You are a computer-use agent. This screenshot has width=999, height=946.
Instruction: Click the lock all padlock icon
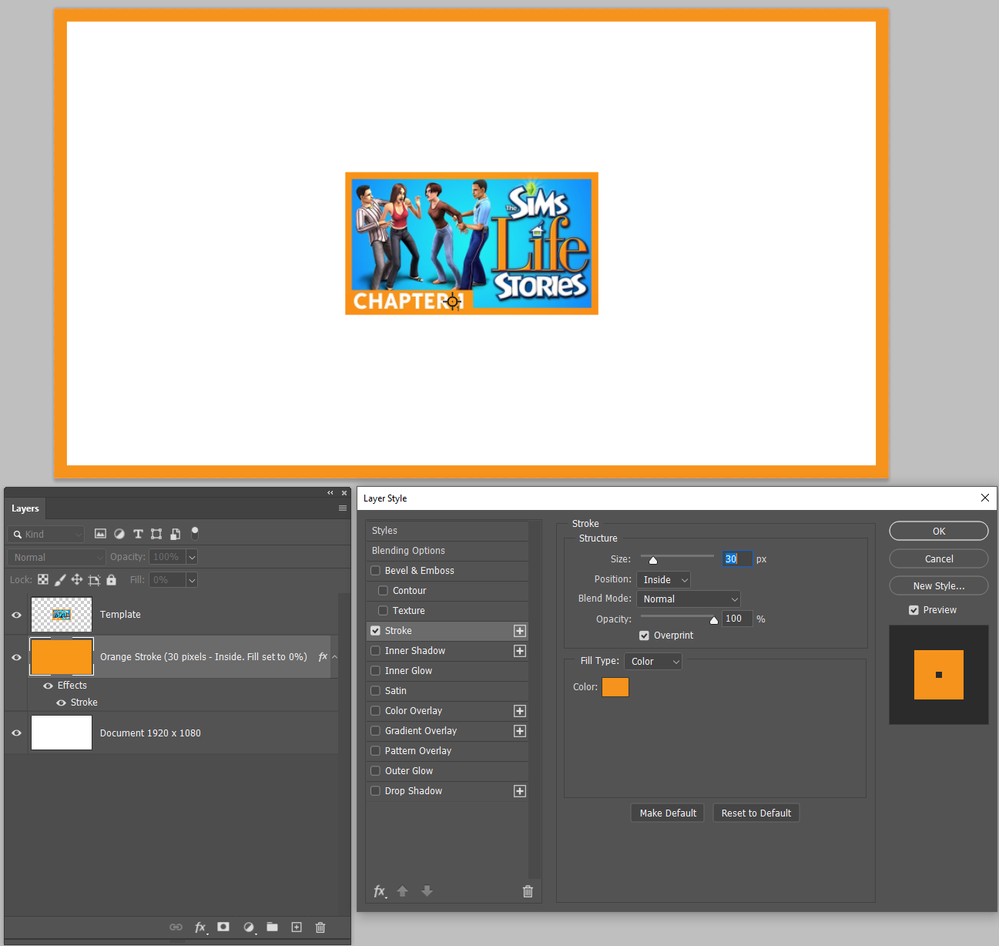click(x=111, y=580)
